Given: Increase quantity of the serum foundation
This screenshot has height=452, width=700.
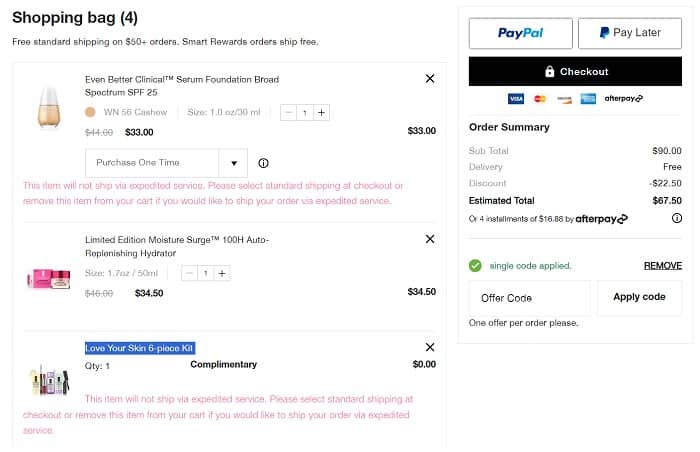Looking at the screenshot, I should click(321, 112).
